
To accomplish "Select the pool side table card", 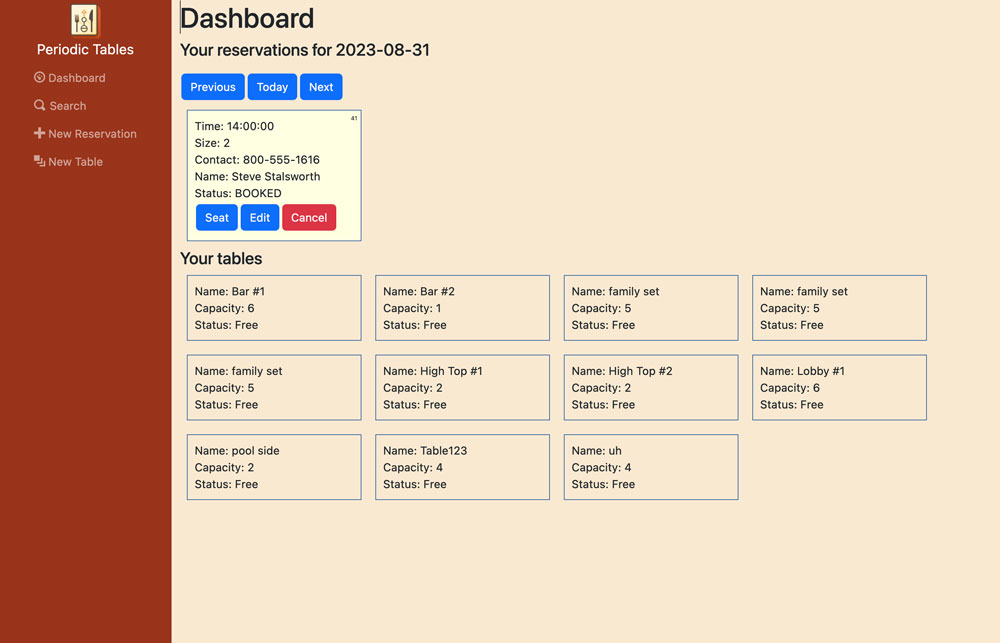I will [x=274, y=467].
